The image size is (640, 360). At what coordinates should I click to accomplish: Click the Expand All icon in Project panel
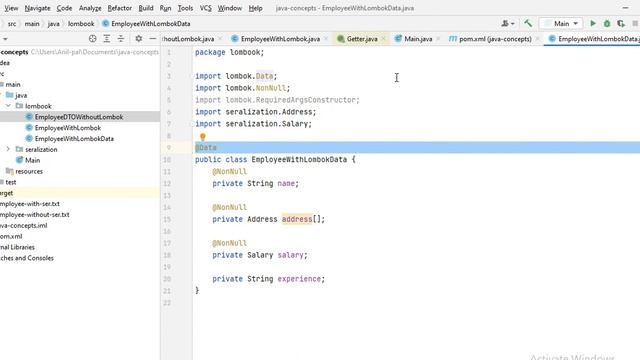[x=107, y=38]
